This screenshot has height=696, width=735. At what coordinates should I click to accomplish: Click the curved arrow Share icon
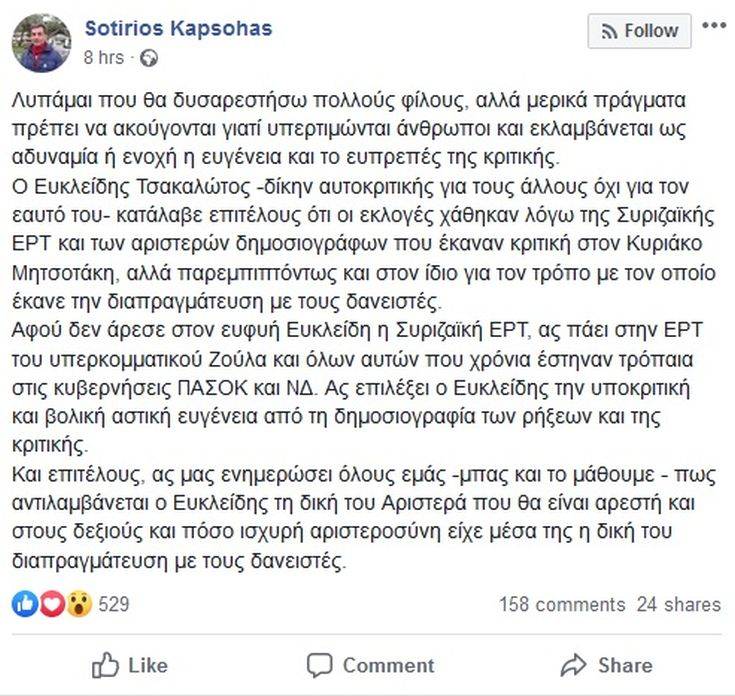pos(573,665)
